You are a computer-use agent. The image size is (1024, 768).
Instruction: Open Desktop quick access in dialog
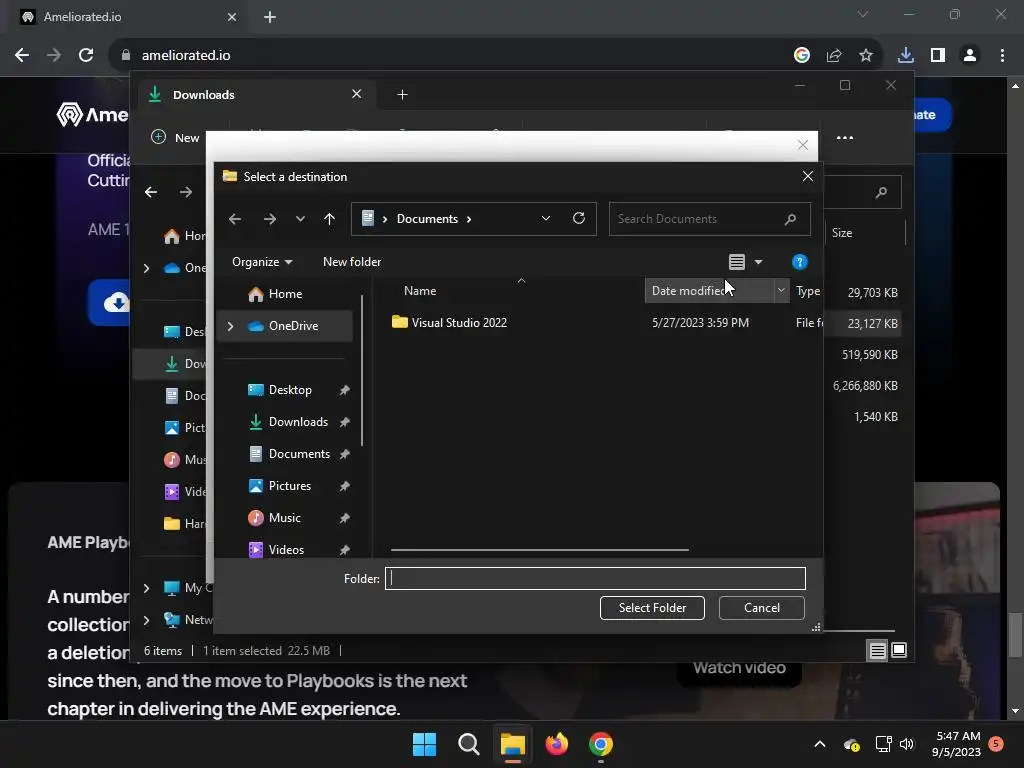(291, 390)
